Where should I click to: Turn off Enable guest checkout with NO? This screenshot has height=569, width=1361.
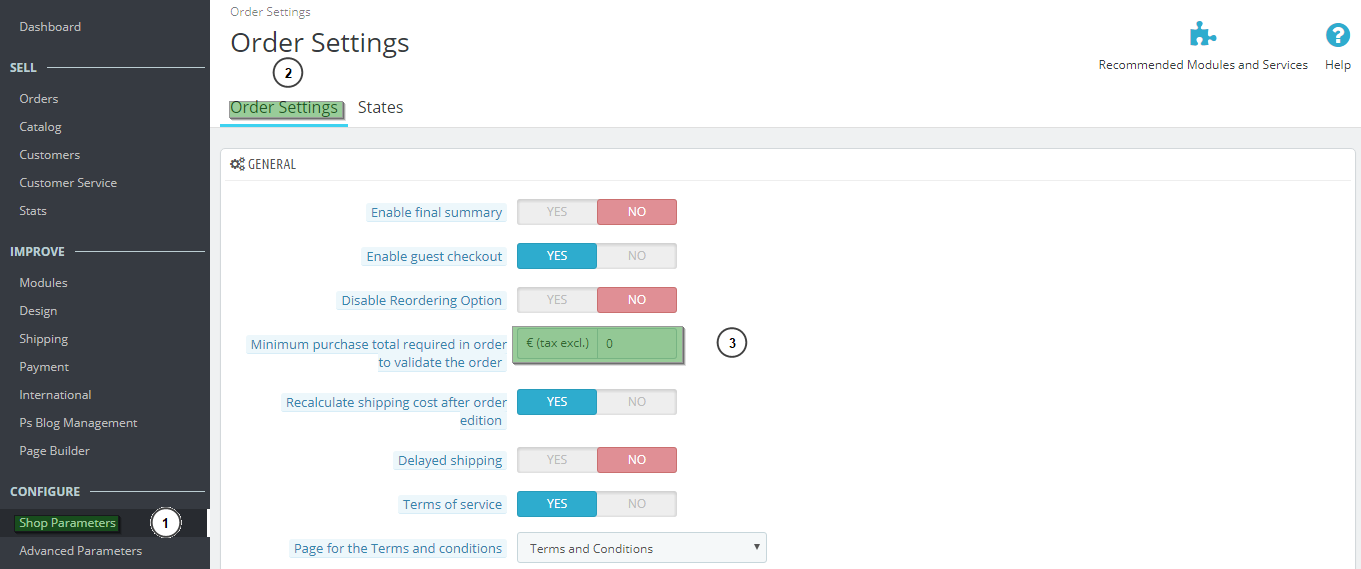pos(636,256)
